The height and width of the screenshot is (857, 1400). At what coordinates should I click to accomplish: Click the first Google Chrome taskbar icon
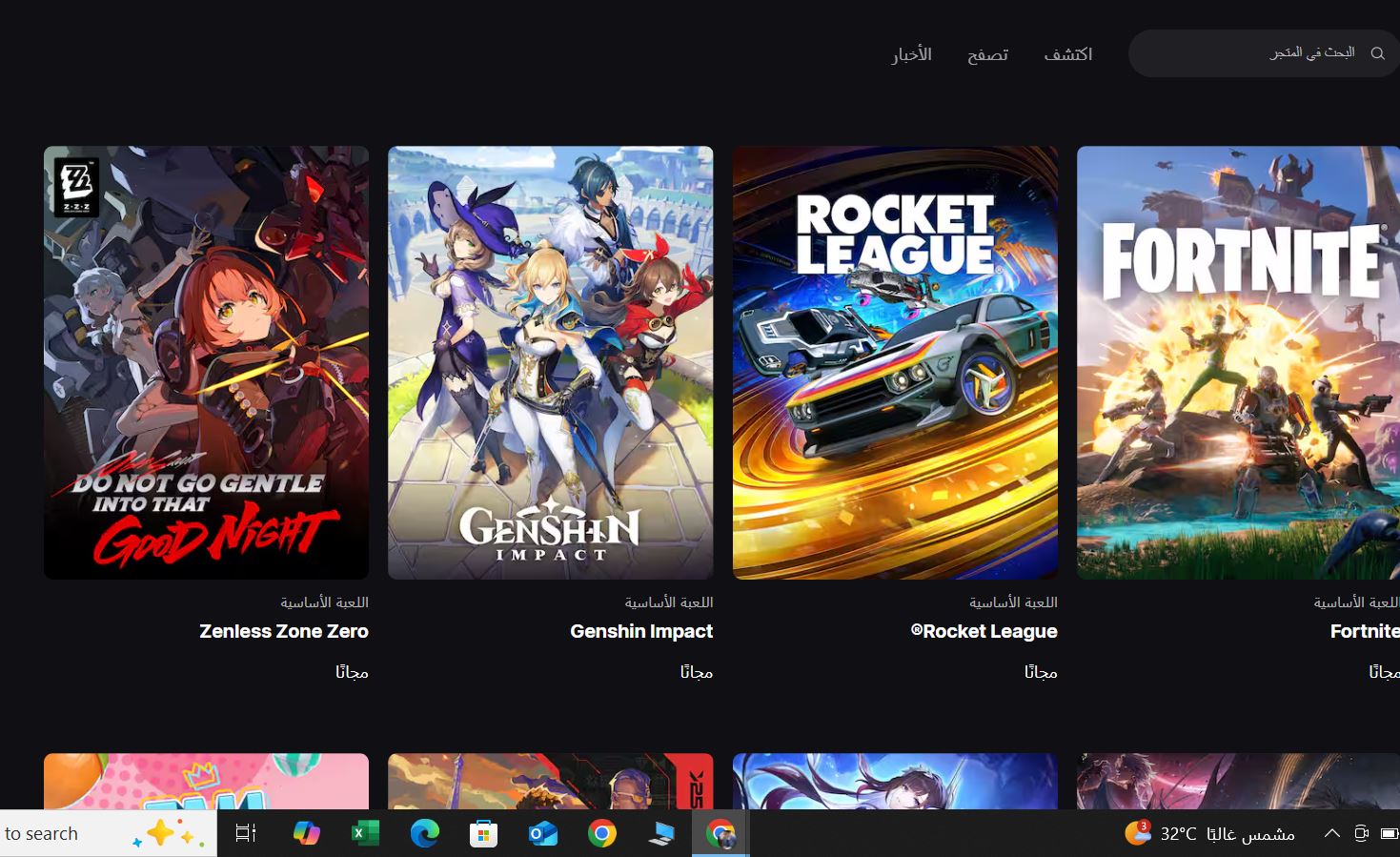coord(601,834)
